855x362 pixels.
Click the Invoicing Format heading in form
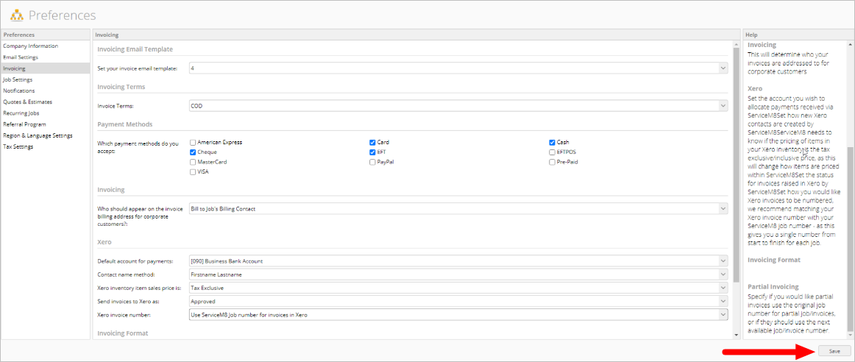(x=123, y=333)
